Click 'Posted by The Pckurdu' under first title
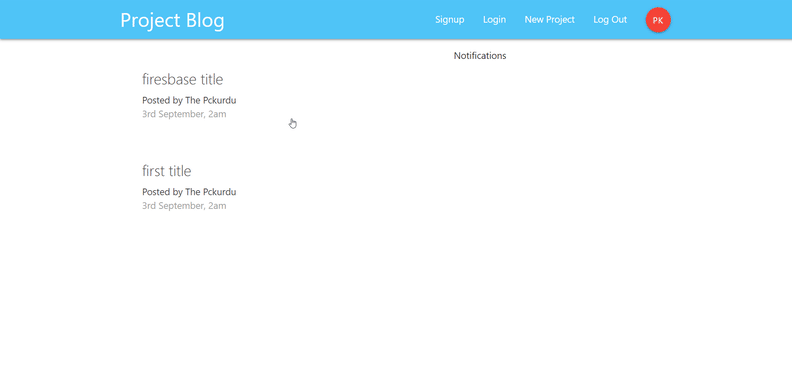The height and width of the screenshot is (371, 792). click(189, 192)
